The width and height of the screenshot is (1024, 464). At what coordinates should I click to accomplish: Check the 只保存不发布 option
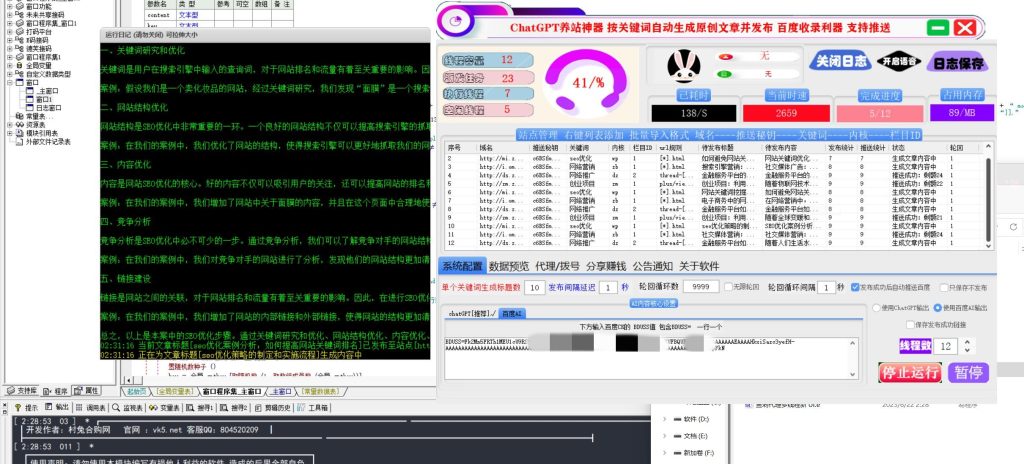943,287
